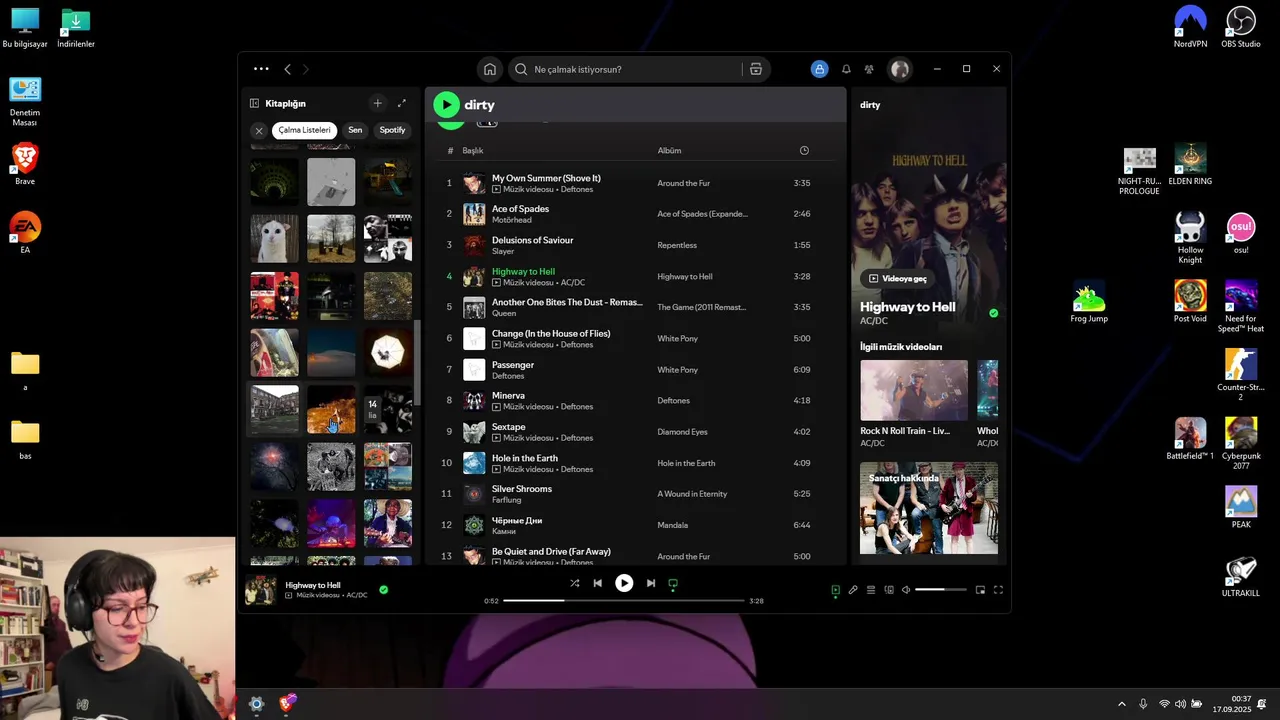
Task: Open the play queue icon
Action: coord(871,590)
